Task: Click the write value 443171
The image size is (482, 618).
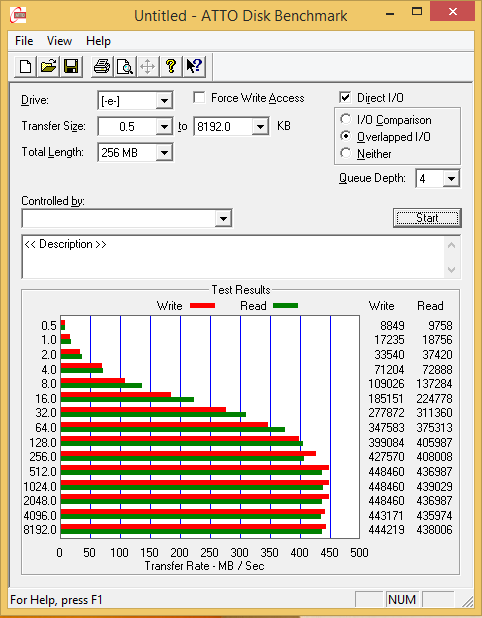Action: (x=386, y=515)
